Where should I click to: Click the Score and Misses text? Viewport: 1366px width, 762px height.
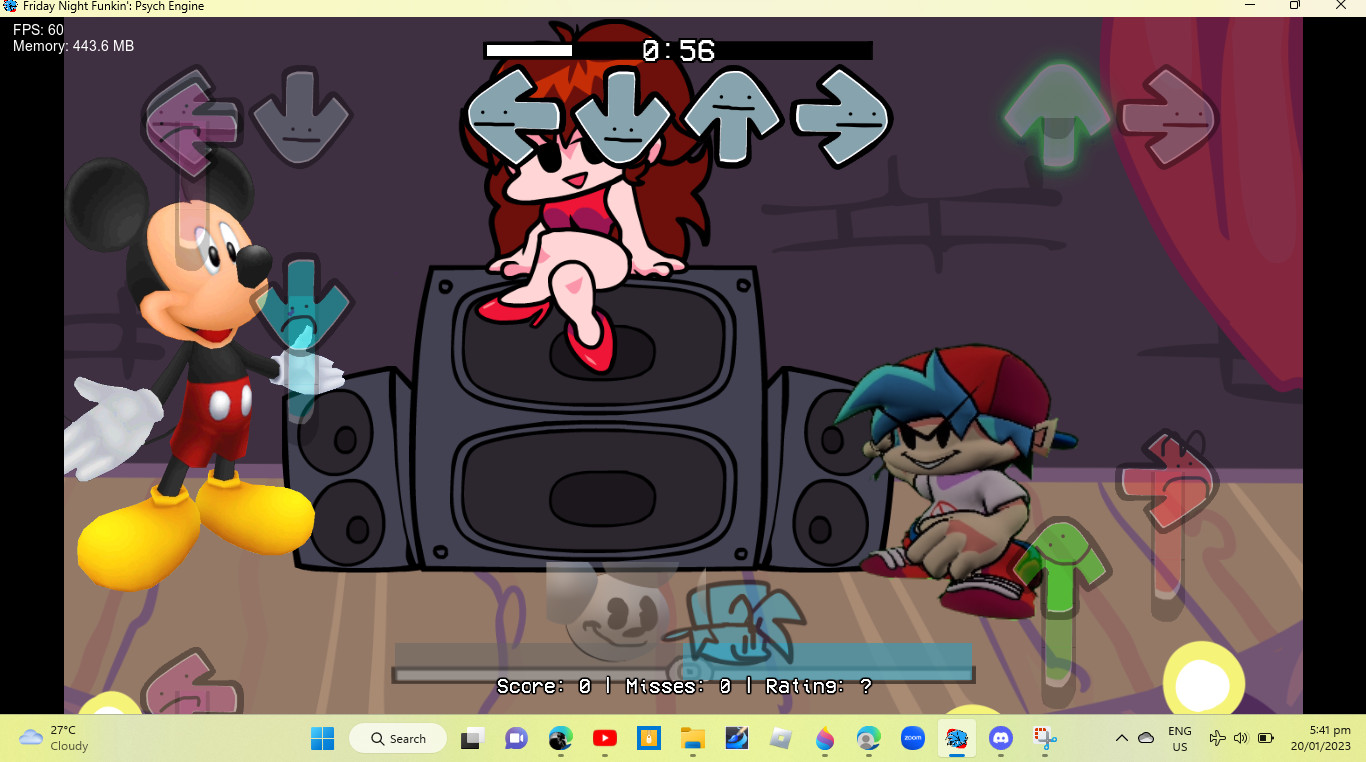pyautogui.click(x=684, y=686)
